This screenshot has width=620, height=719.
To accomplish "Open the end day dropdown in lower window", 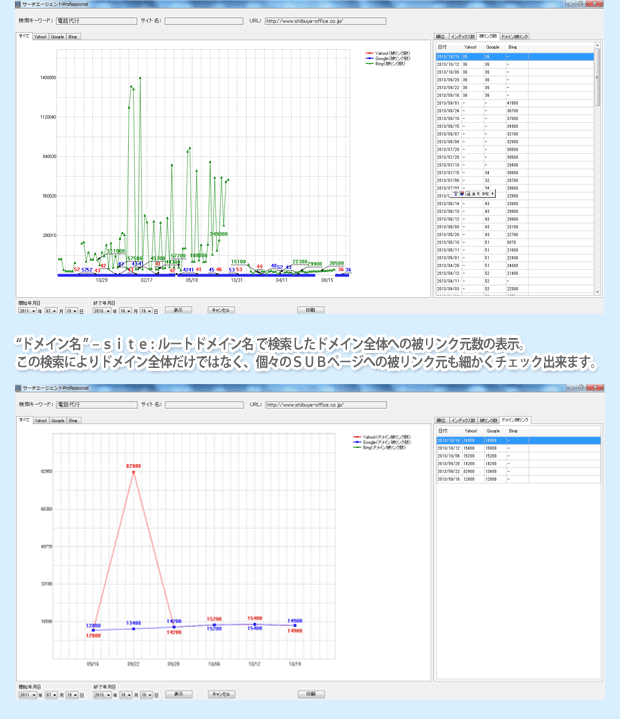I will [x=146, y=695].
